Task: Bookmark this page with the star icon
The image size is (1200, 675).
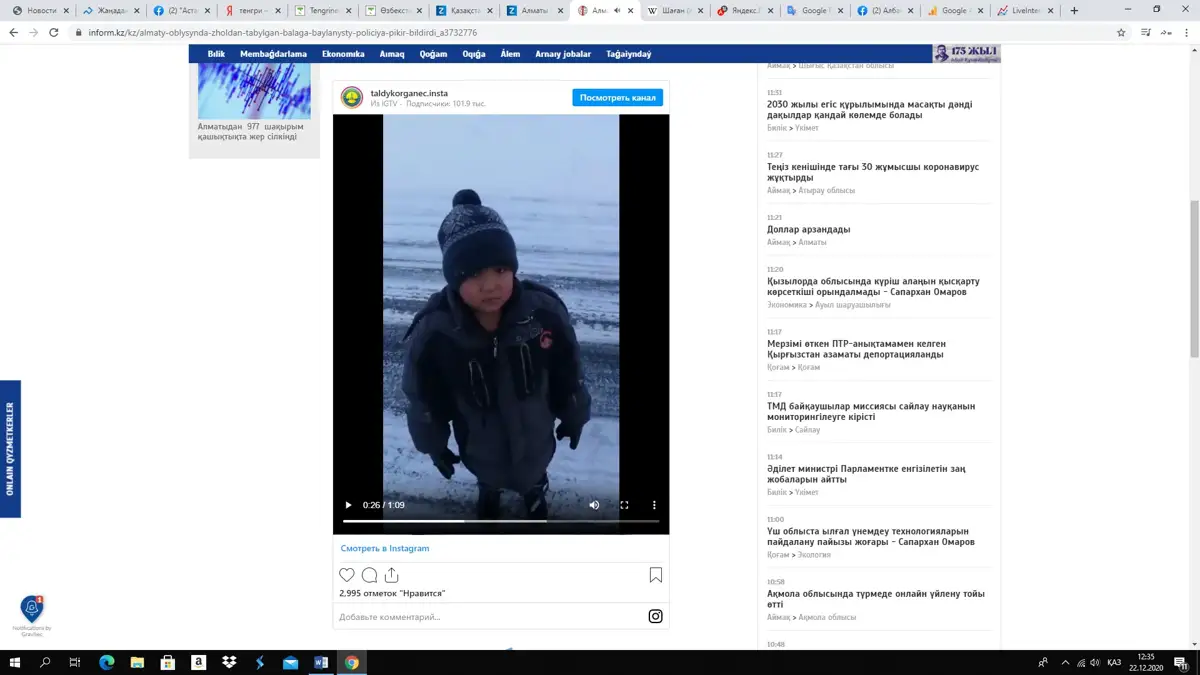Action: 1121,32
